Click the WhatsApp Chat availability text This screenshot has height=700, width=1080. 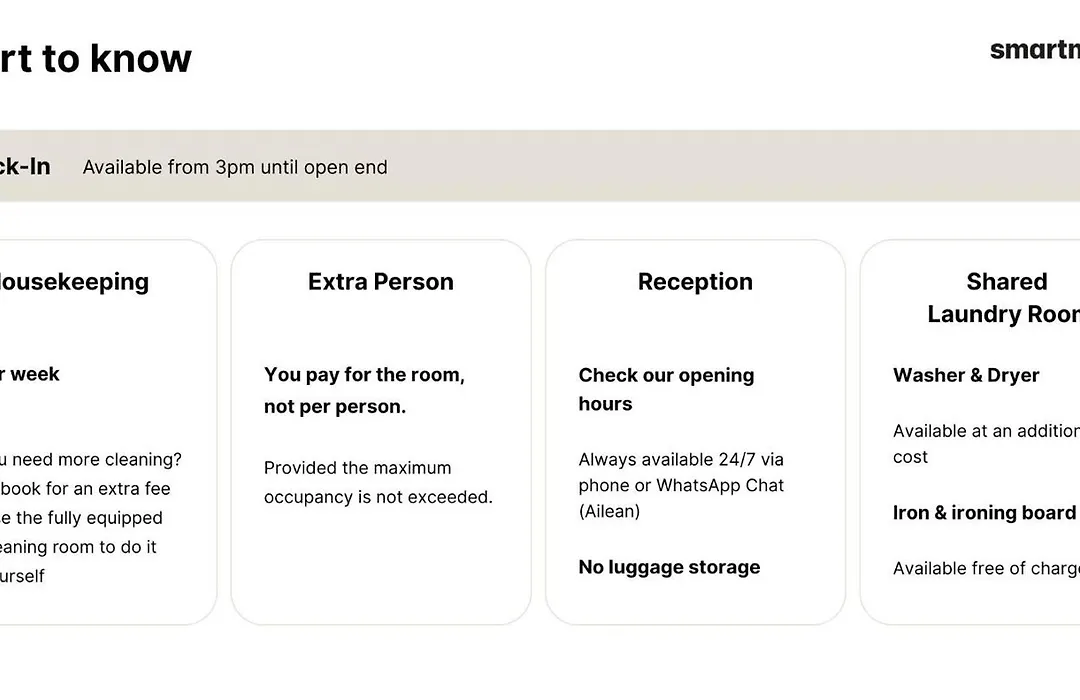point(681,485)
